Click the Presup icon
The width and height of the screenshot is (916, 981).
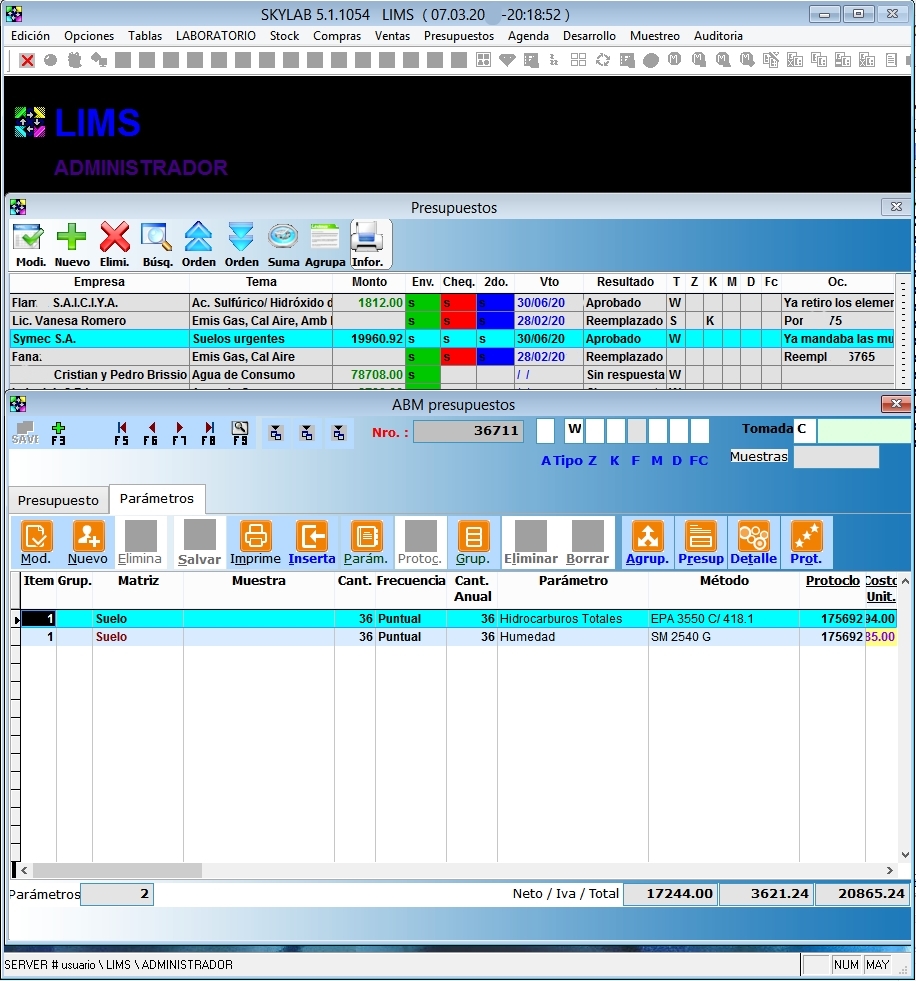click(700, 543)
